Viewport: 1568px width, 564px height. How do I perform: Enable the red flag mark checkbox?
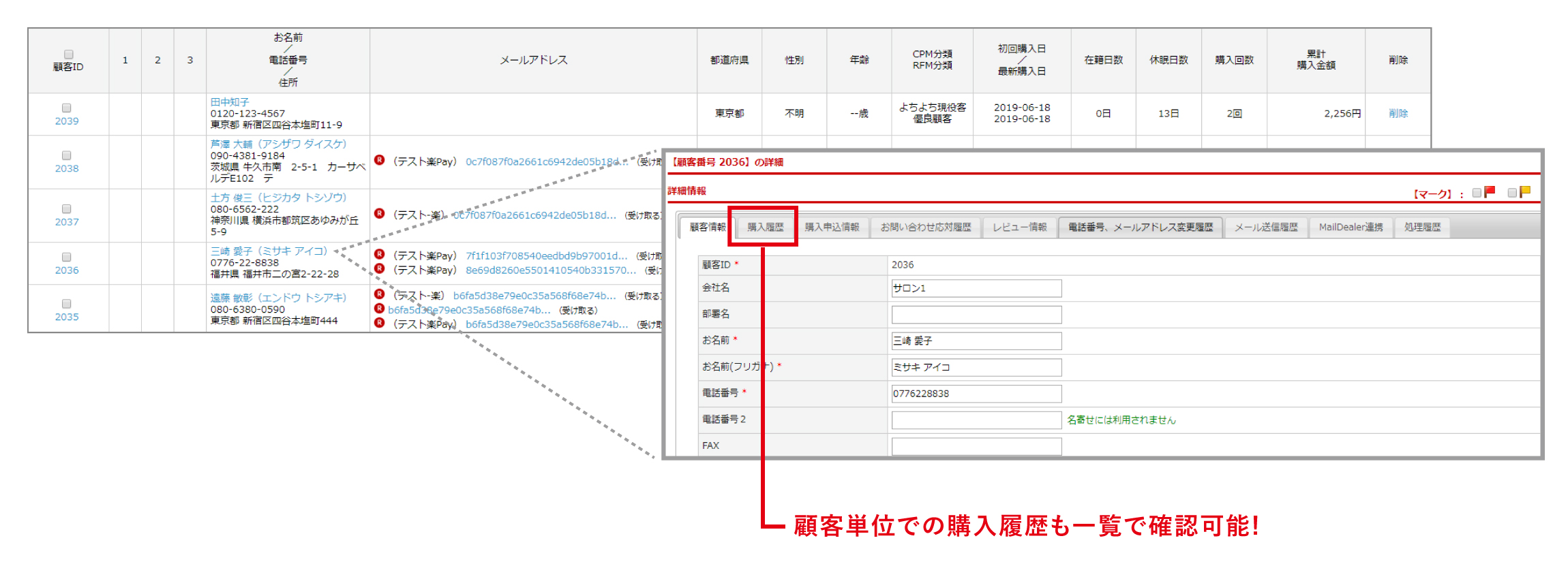tap(1477, 193)
